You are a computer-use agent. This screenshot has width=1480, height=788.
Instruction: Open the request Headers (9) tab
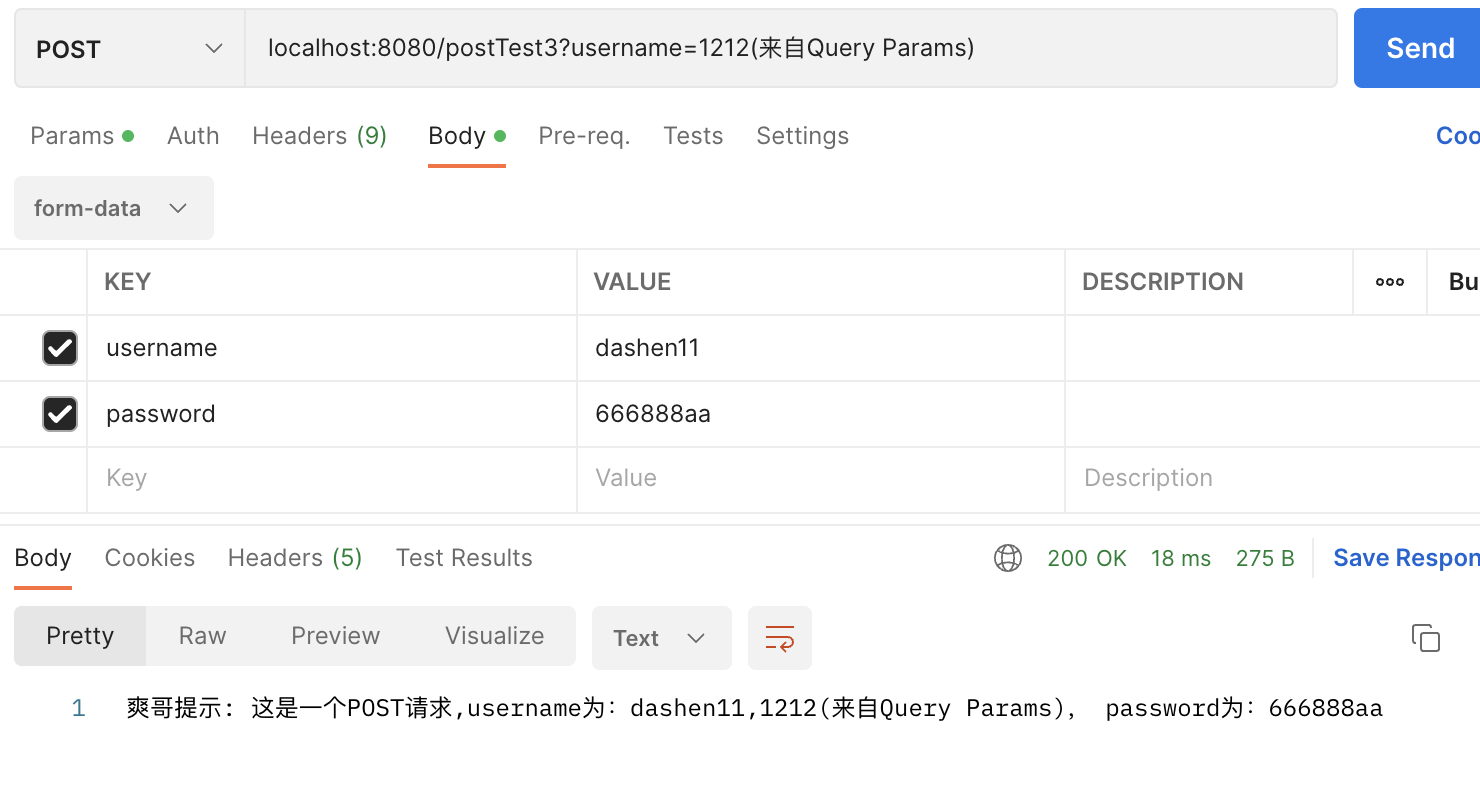319,136
